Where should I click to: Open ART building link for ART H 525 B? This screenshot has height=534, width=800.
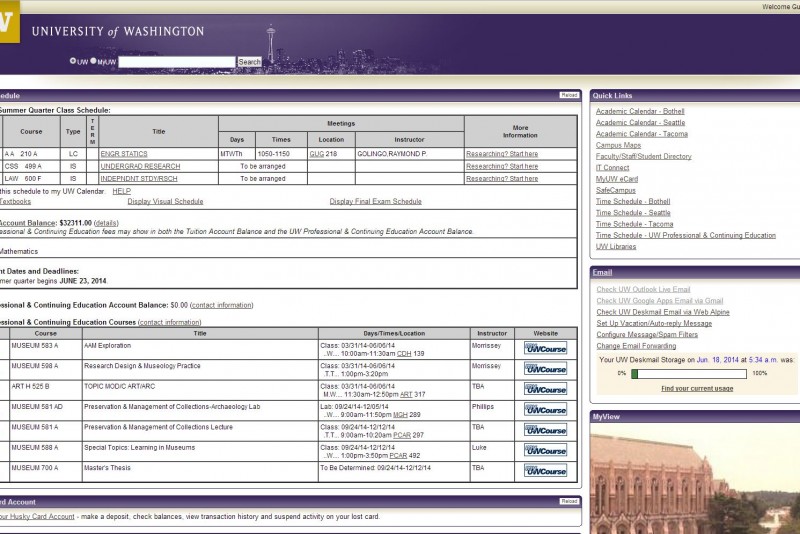point(406,394)
